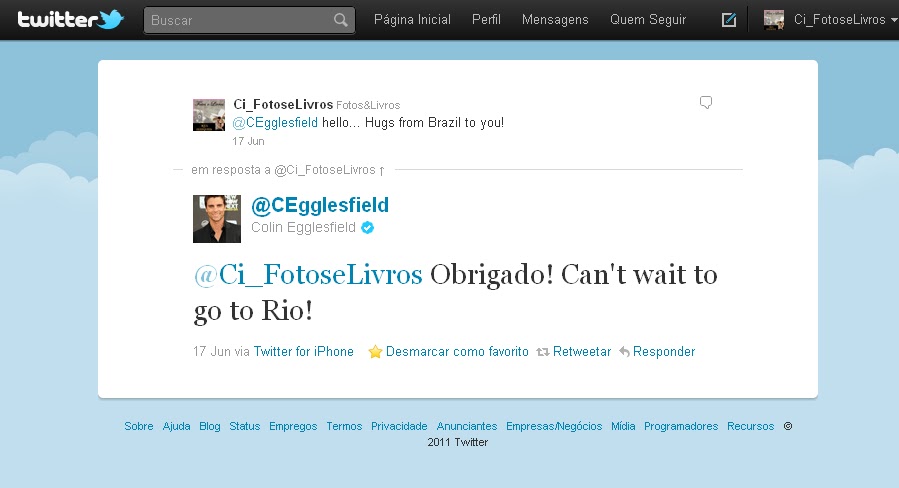Screen dimensions: 899x488
Task: Open the Mensagens menu item
Action: point(555,20)
